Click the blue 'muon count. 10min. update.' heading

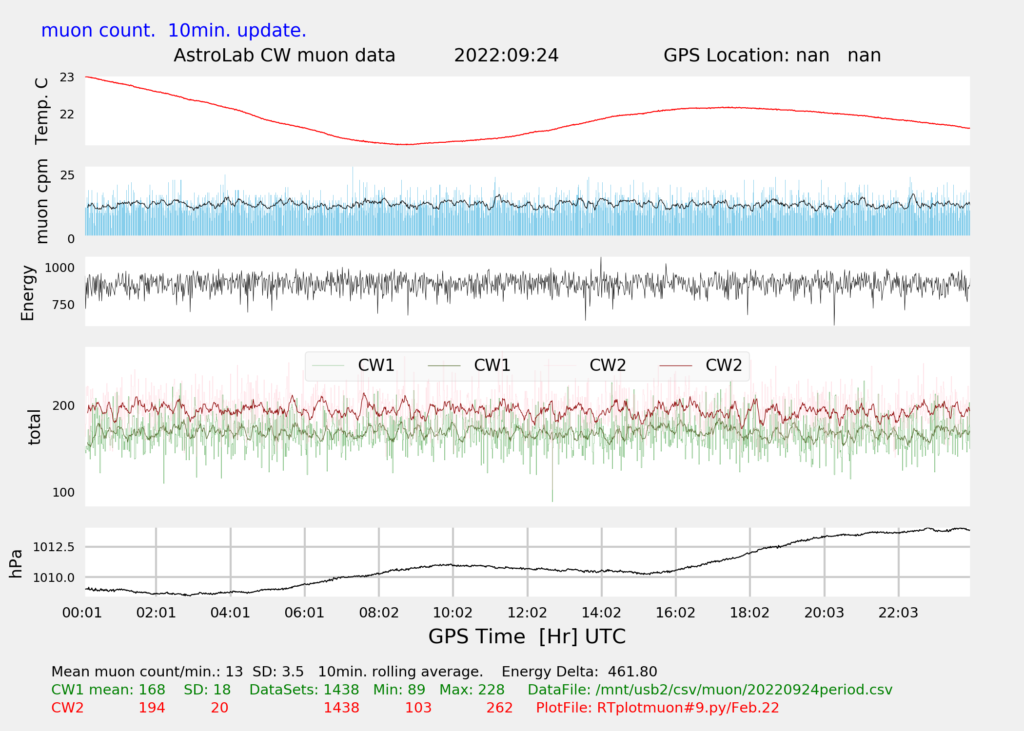tap(174, 31)
